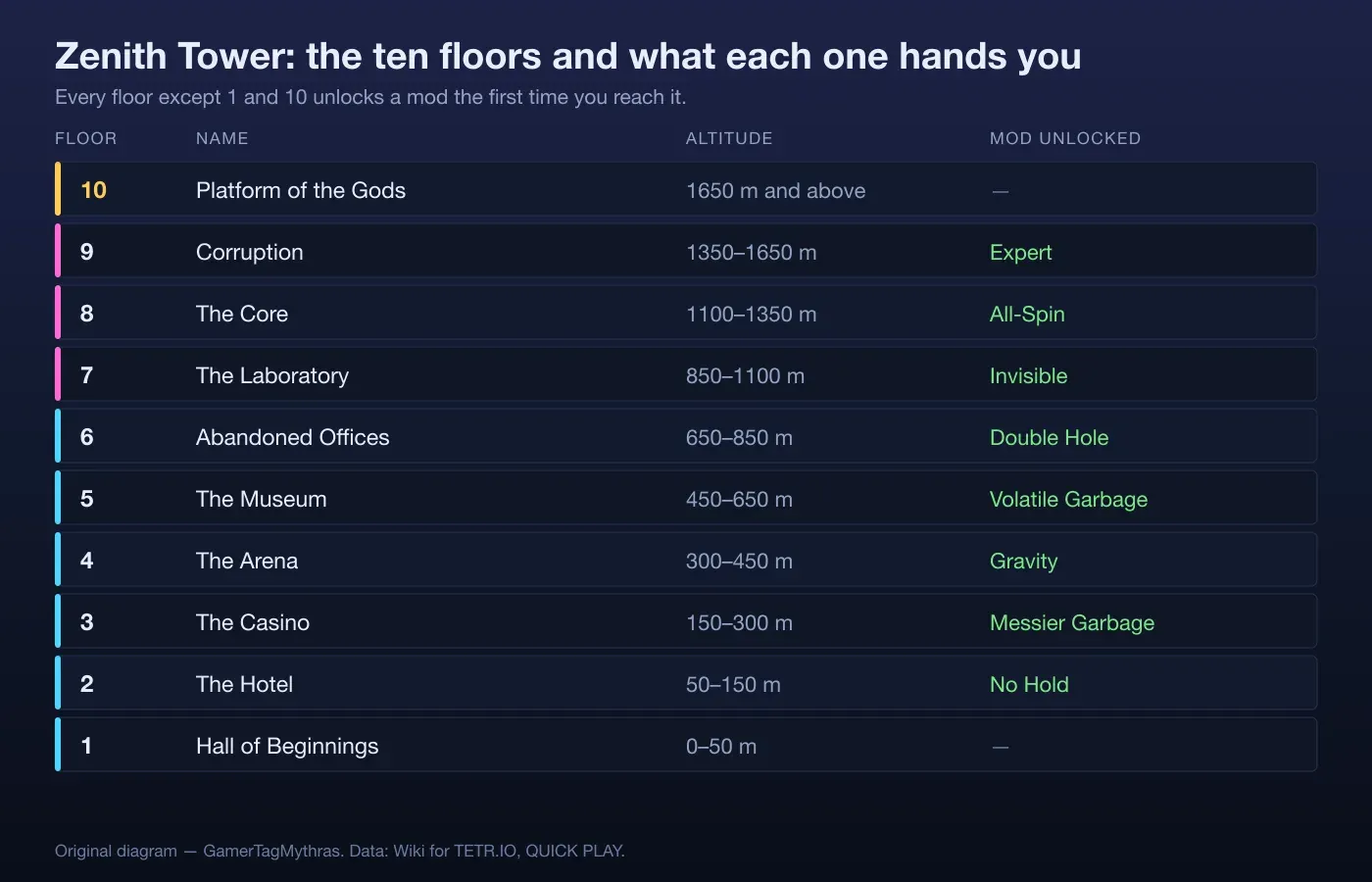Open the Expert mod label
This screenshot has width=1372, height=882.
click(1020, 252)
